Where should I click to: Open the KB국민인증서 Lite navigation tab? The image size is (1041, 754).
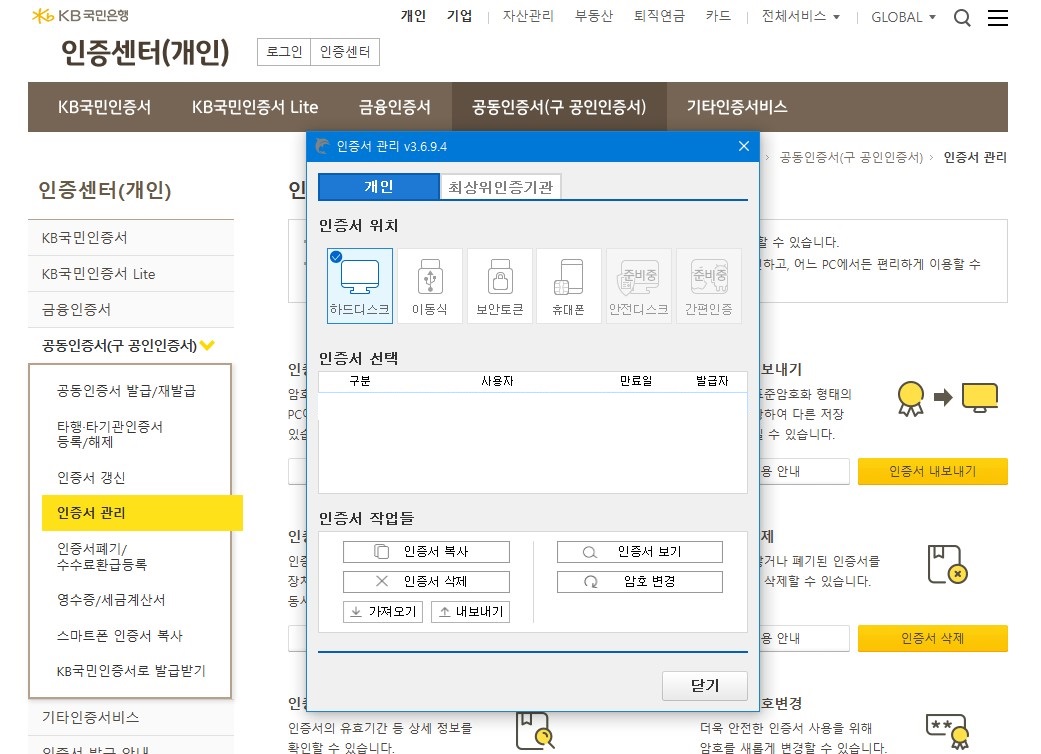pyautogui.click(x=255, y=107)
